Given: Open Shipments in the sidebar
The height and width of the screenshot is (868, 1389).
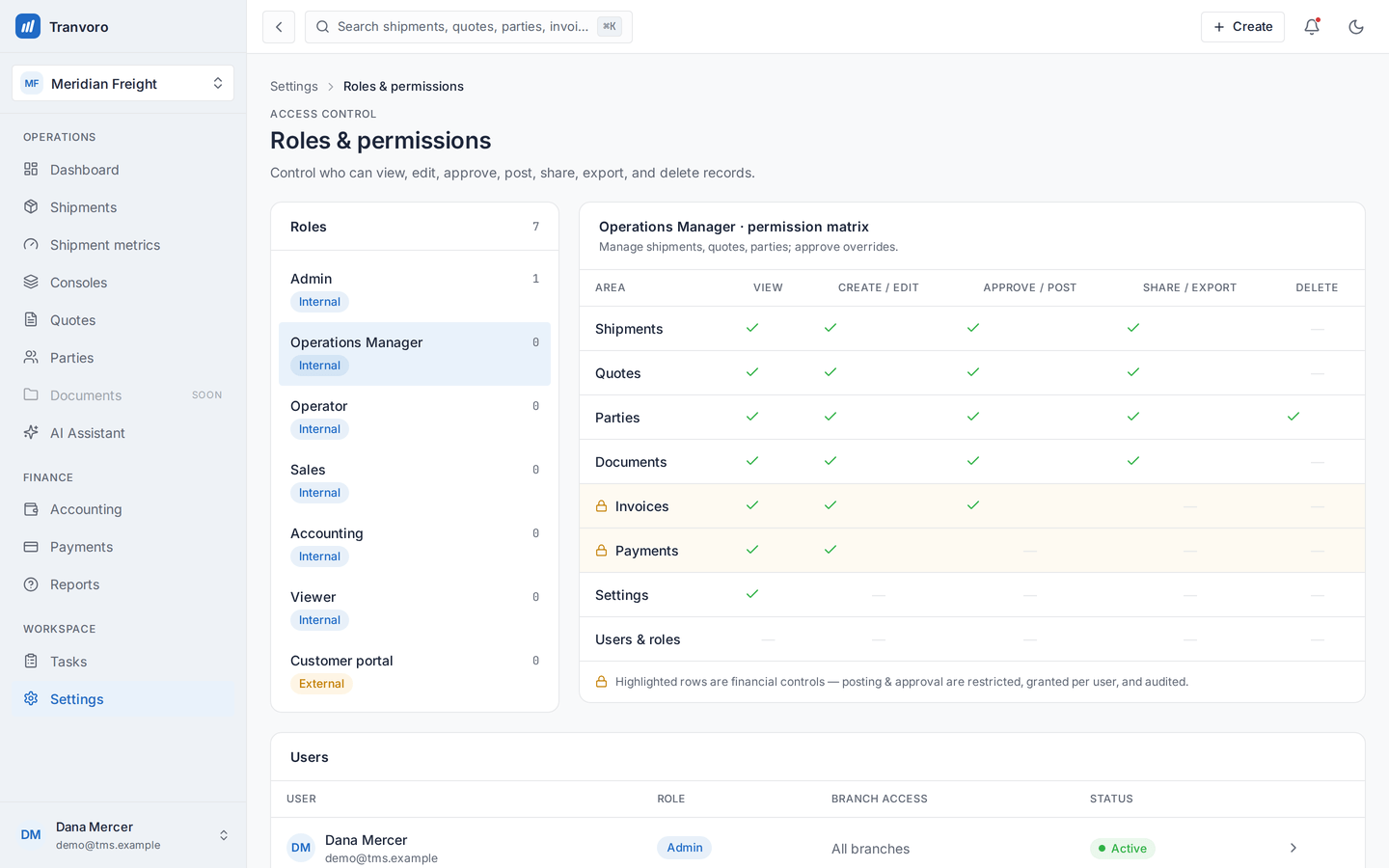Looking at the screenshot, I should pos(123,207).
